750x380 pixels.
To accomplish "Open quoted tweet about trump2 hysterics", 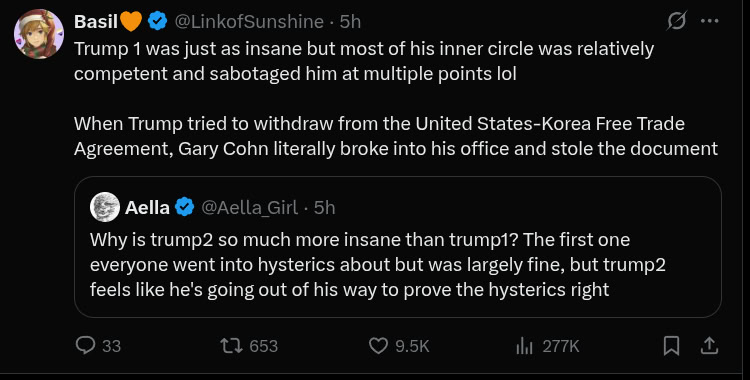I will point(397,247).
